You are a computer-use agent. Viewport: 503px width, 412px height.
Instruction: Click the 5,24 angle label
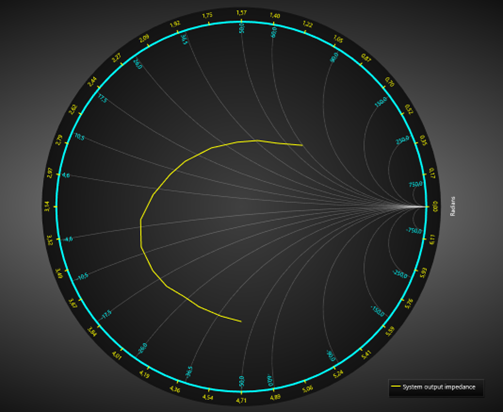pyautogui.click(x=338, y=374)
